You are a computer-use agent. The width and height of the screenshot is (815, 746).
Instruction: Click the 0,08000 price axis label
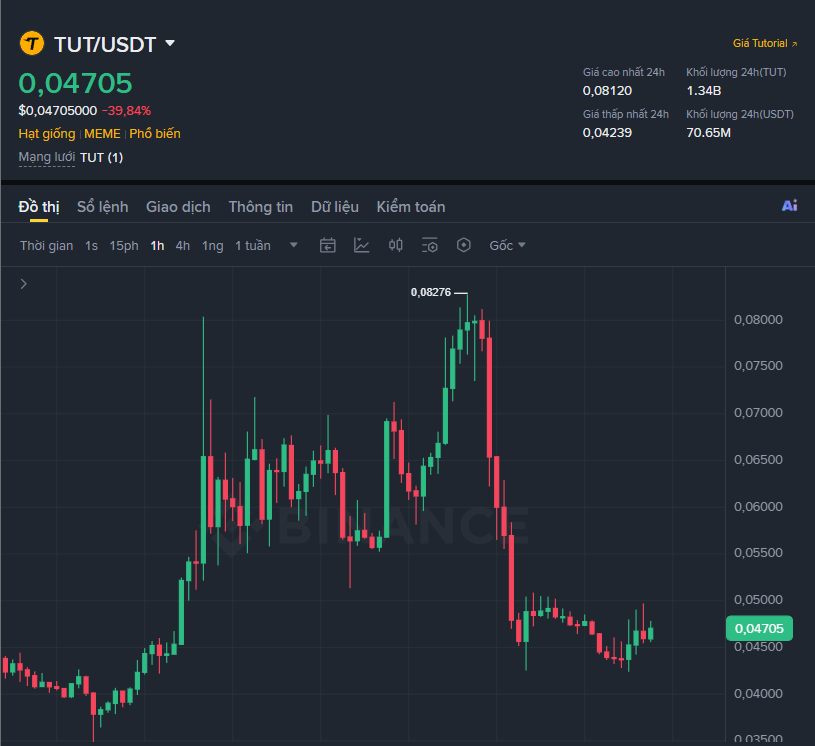pyautogui.click(x=758, y=320)
